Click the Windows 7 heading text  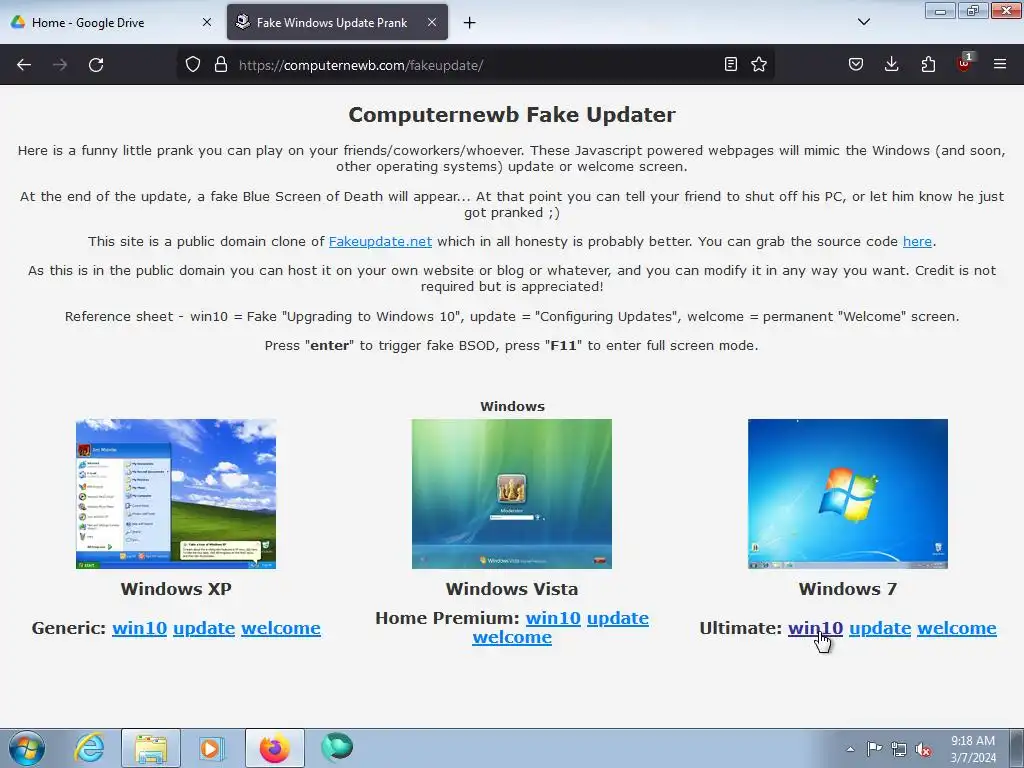tap(848, 589)
